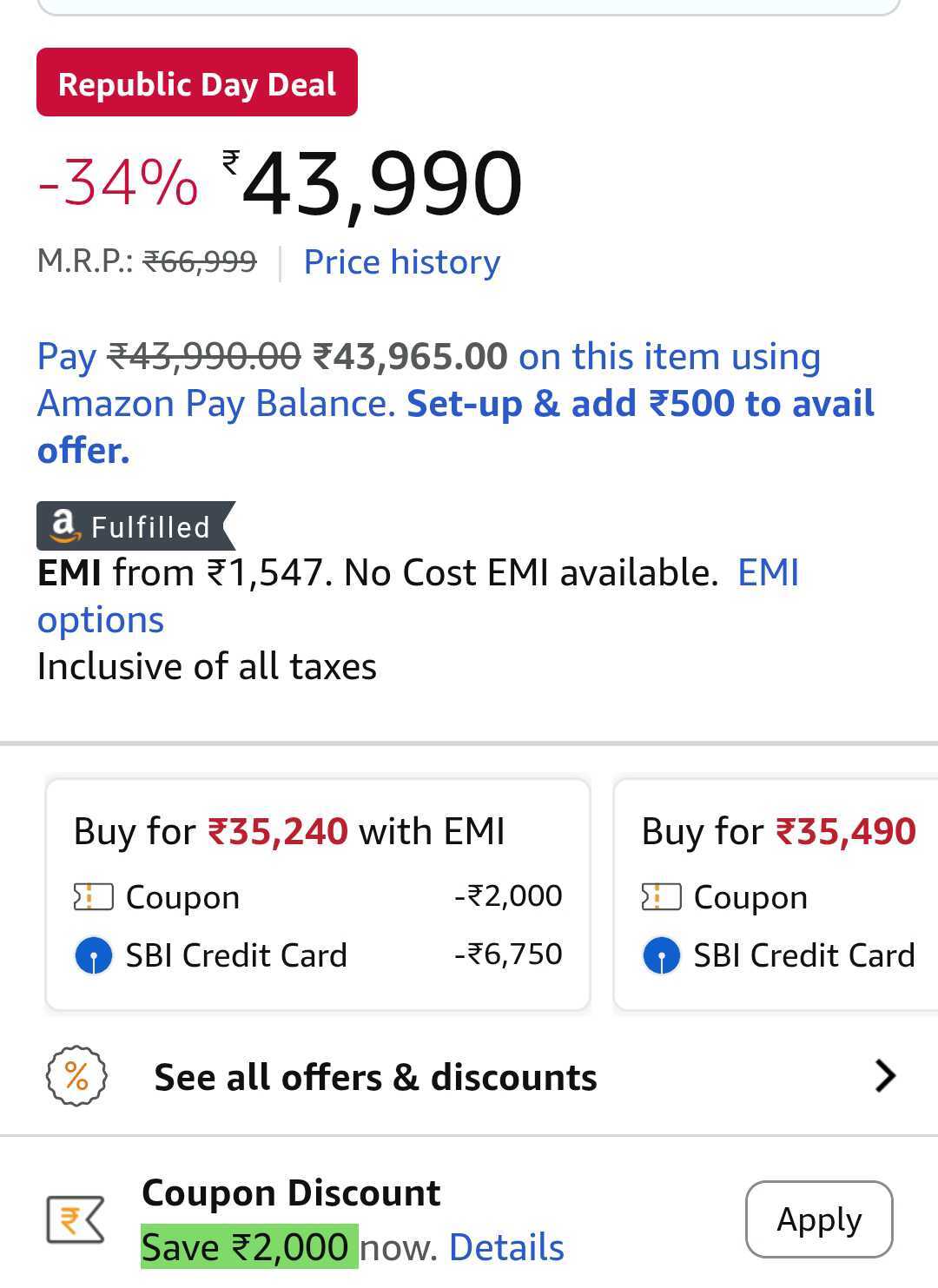Open the Amazon Pay Balance set-up offer link

click(639, 404)
